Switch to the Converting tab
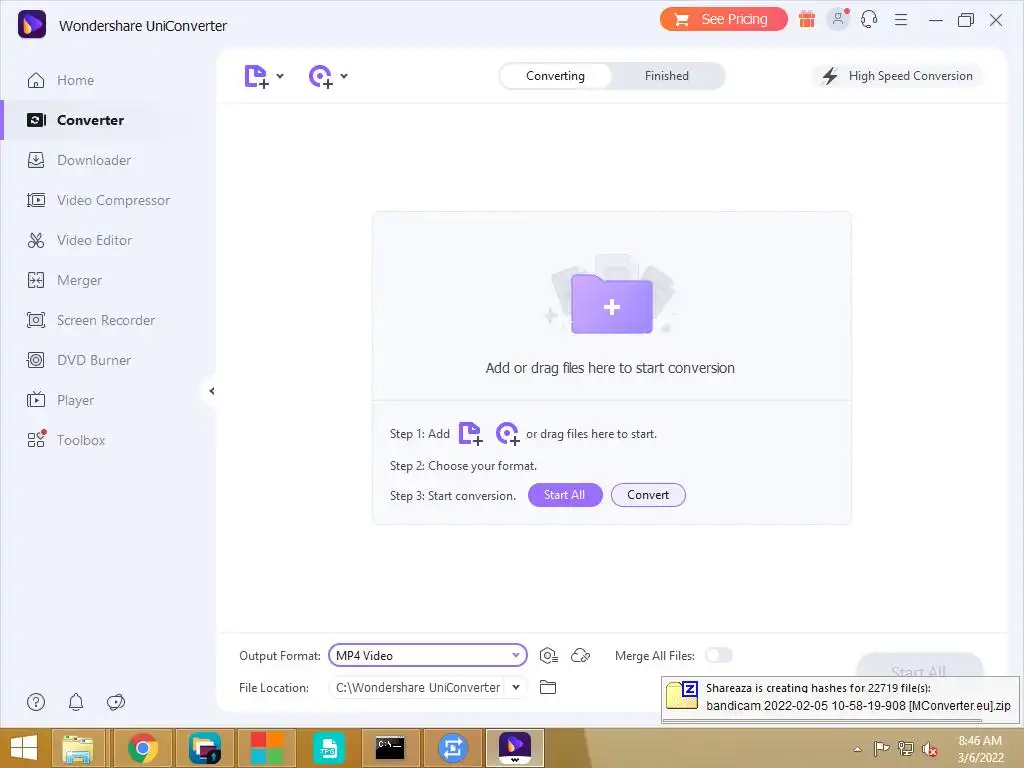This screenshot has height=768, width=1024. click(x=556, y=76)
